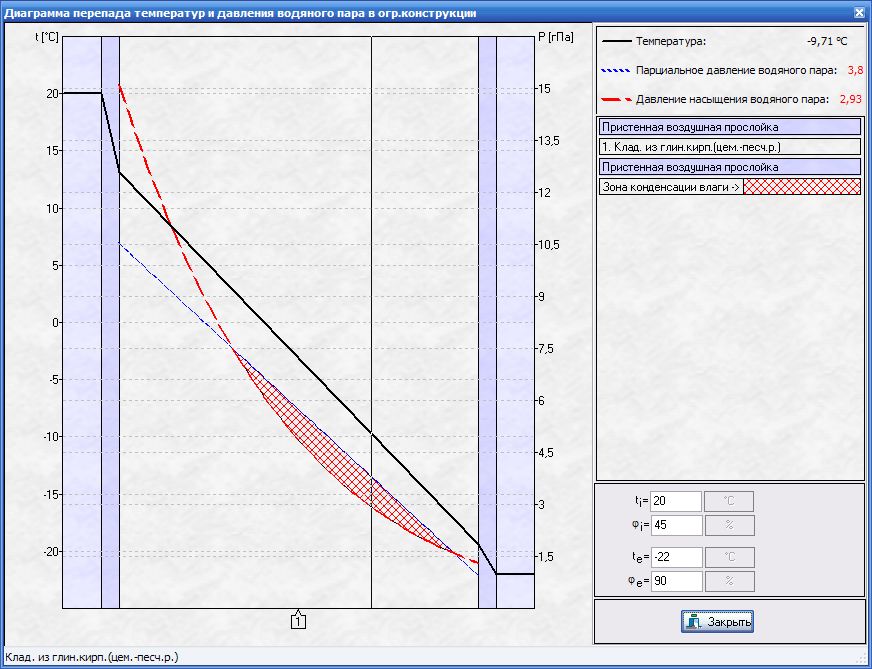Image resolution: width=872 pixels, height=669 pixels.
Task: Click the Зона конденсации влаги label
Action: tap(670, 187)
